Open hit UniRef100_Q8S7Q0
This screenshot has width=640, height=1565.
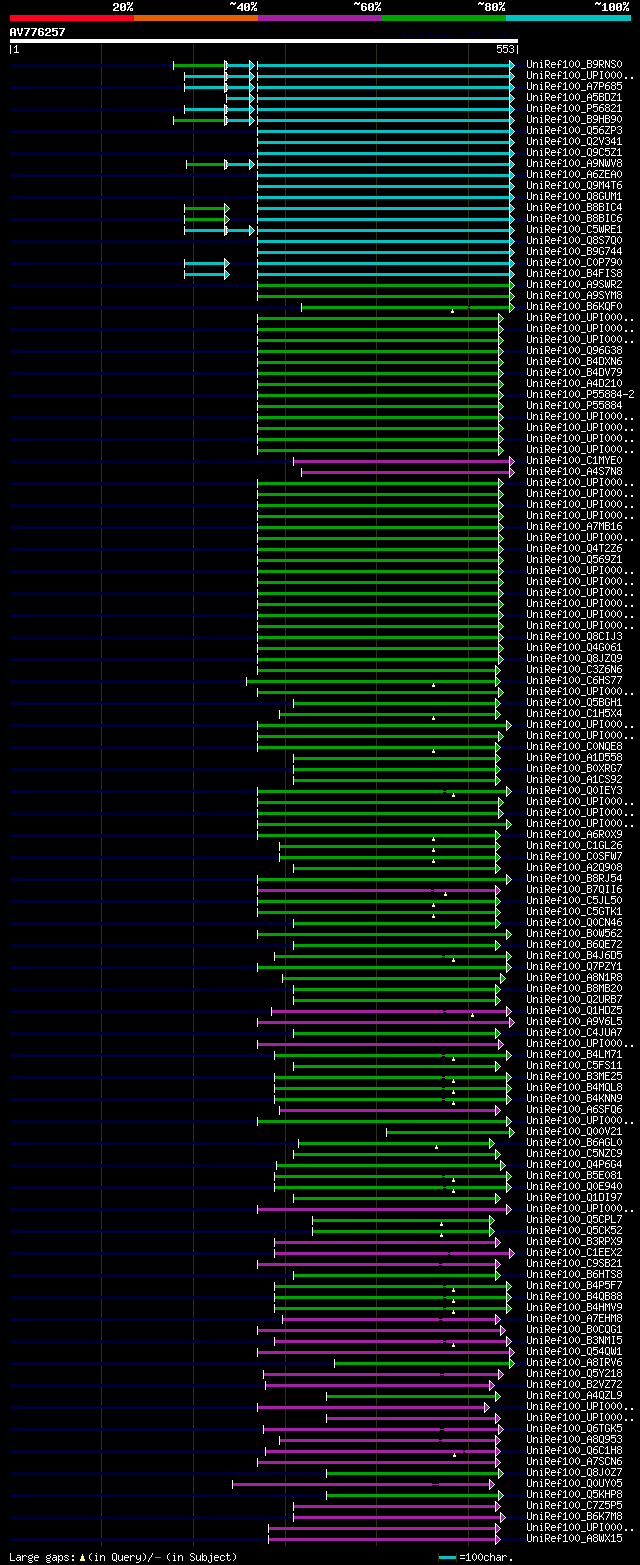click(x=574, y=241)
